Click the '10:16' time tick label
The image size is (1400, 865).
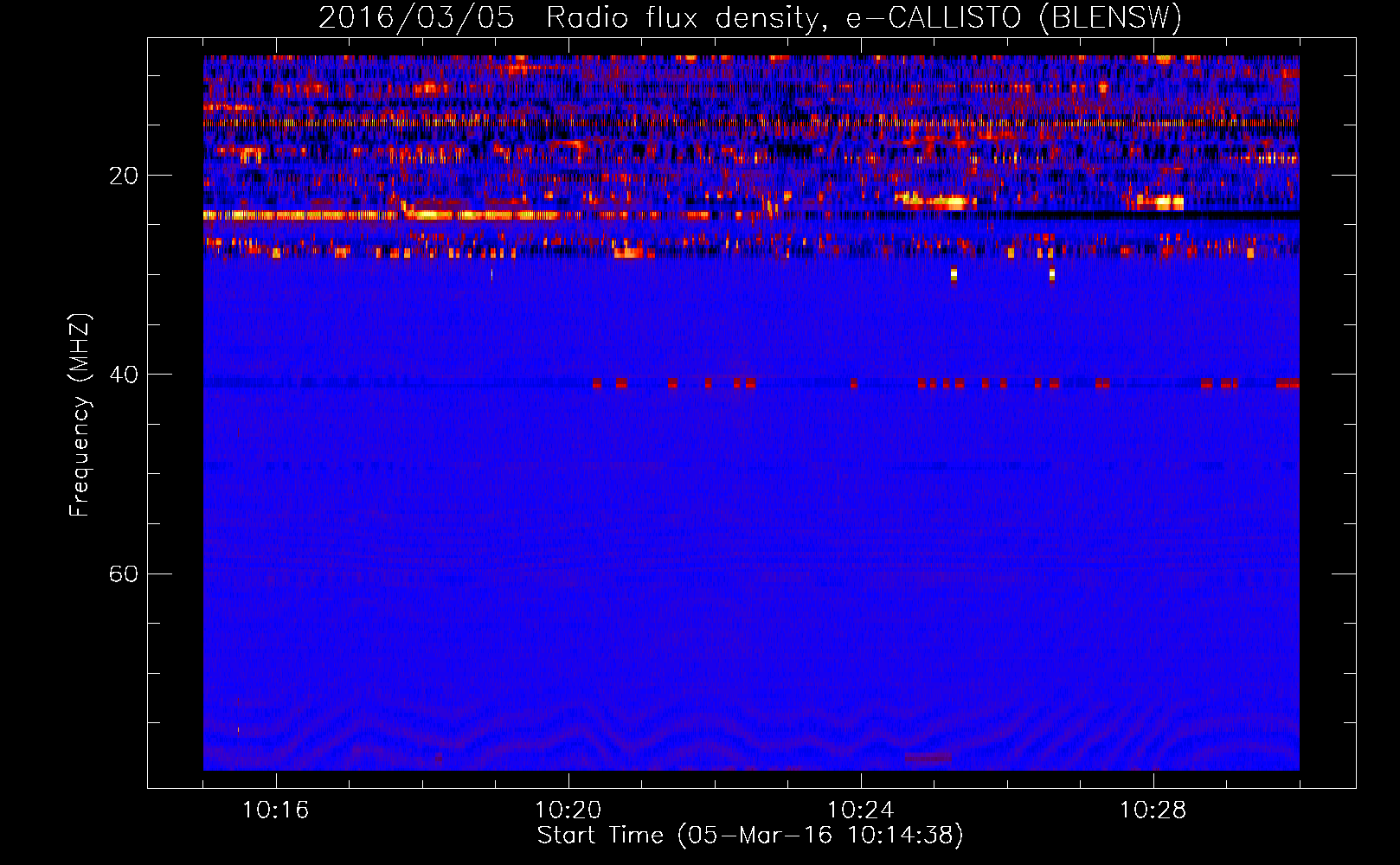[275, 811]
